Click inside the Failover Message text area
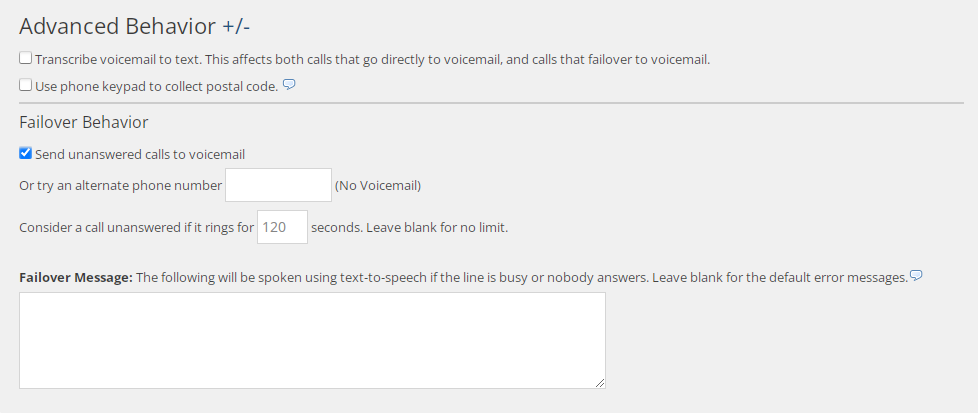 (312, 340)
